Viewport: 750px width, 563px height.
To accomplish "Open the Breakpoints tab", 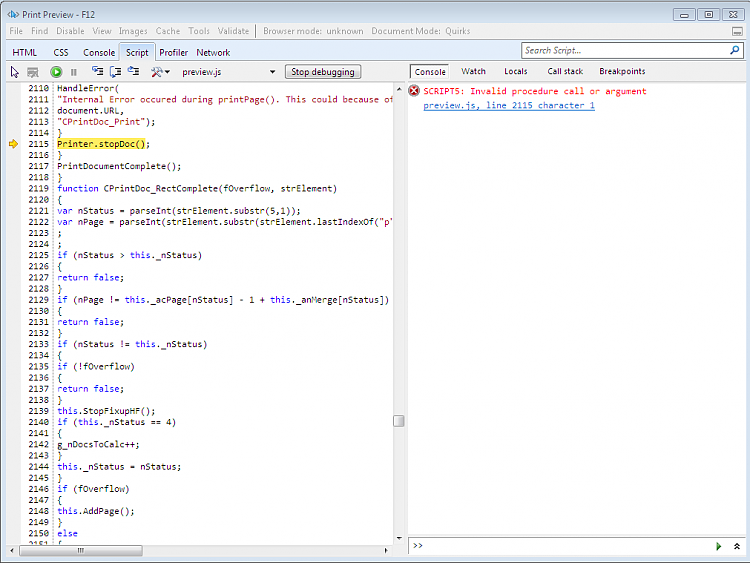I will coord(622,71).
